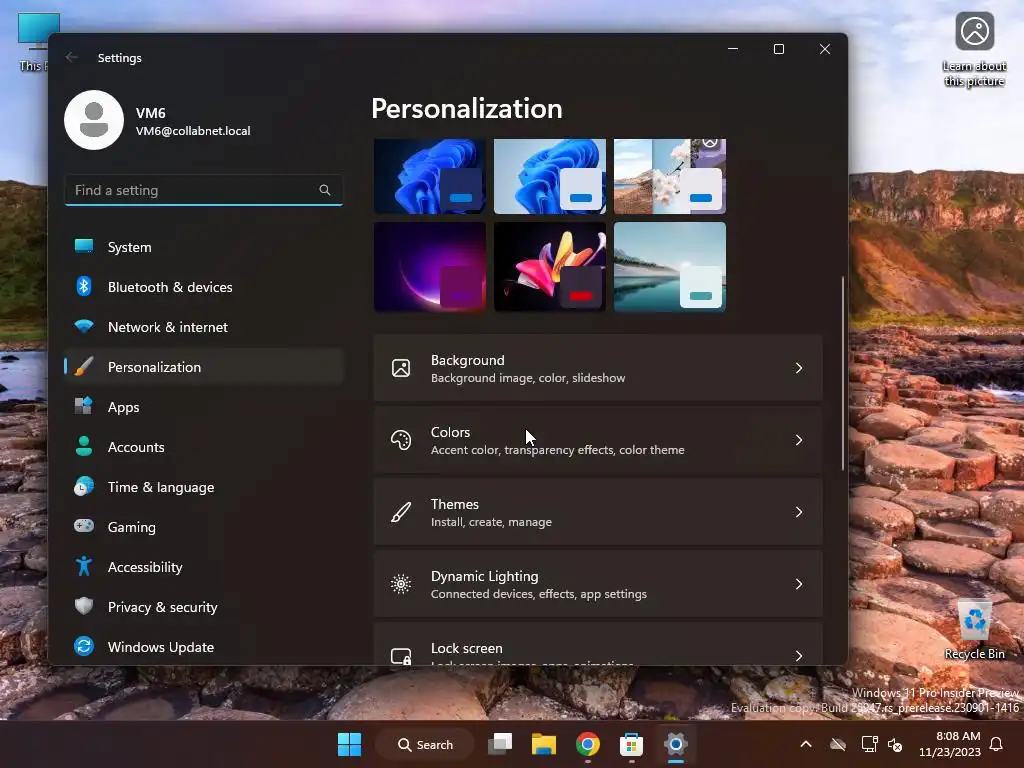
Task: Click the Accessibility figure icon
Action: pos(84,566)
